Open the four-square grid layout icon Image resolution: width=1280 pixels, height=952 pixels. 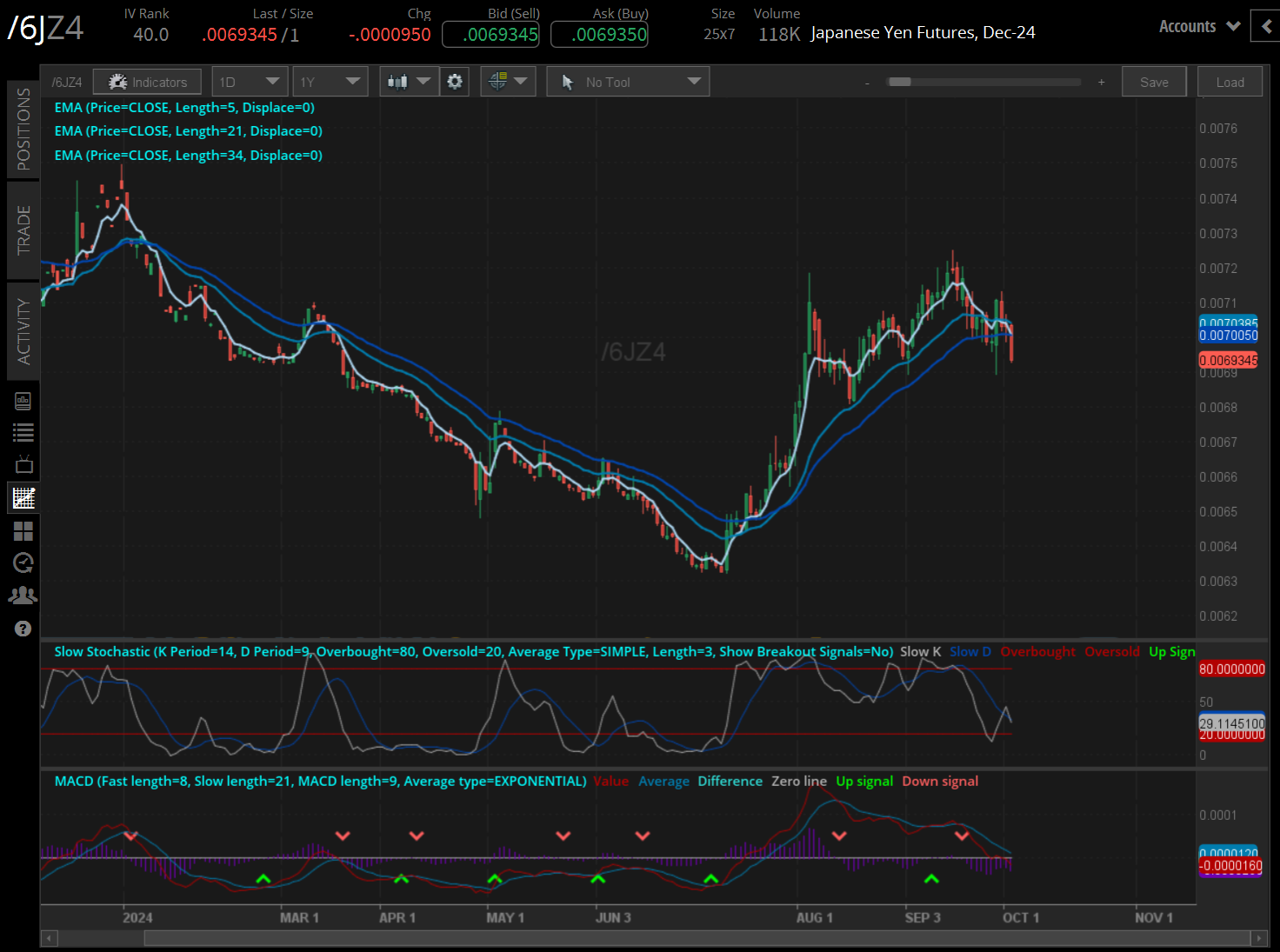[23, 530]
